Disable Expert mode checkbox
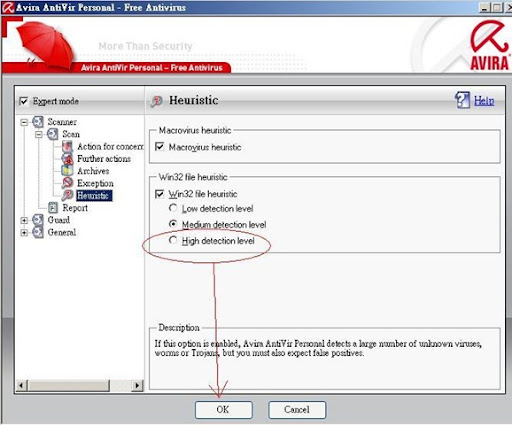 click(23, 101)
